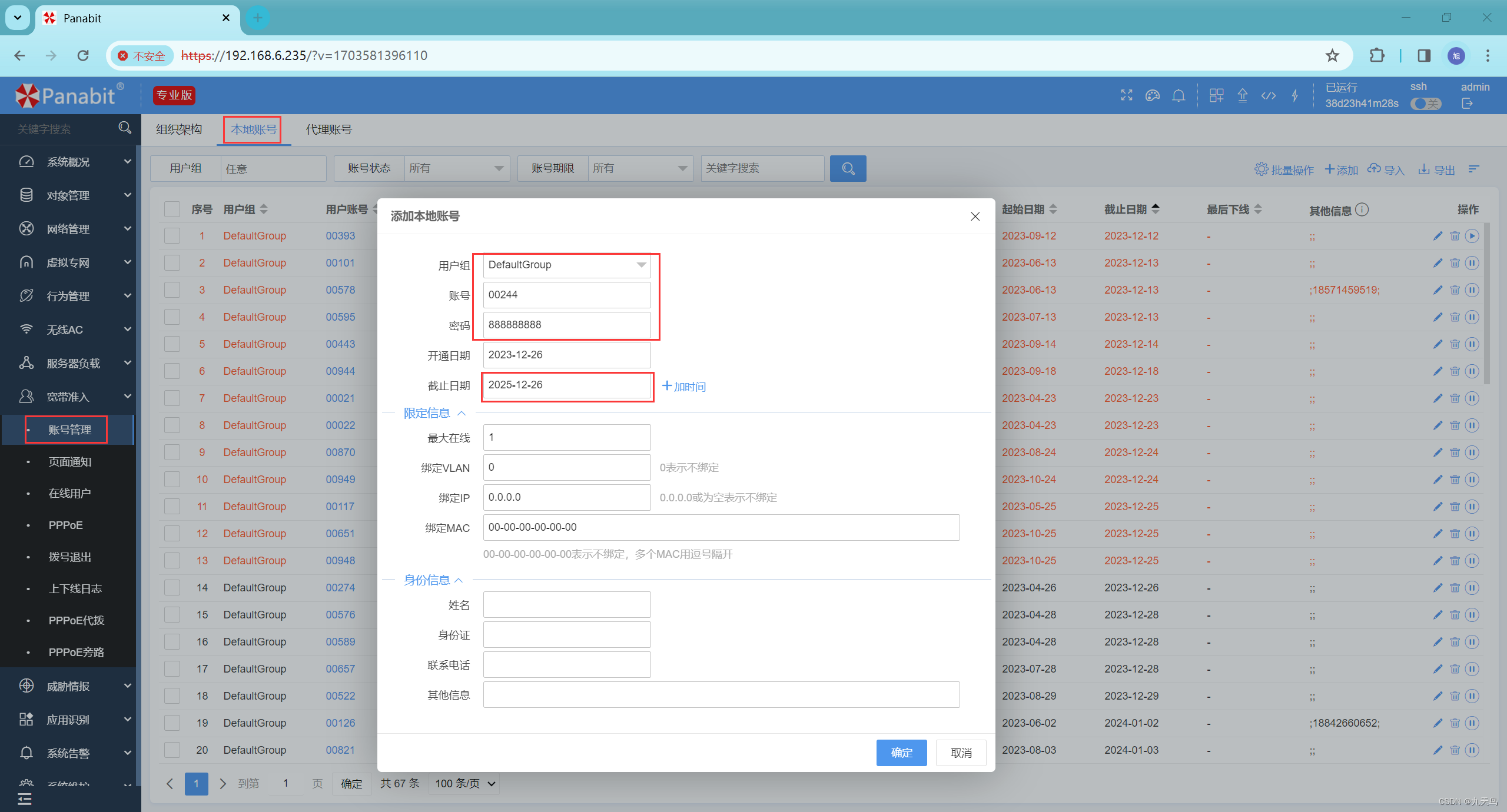Open 在线用户 in the sidebar

(69, 493)
